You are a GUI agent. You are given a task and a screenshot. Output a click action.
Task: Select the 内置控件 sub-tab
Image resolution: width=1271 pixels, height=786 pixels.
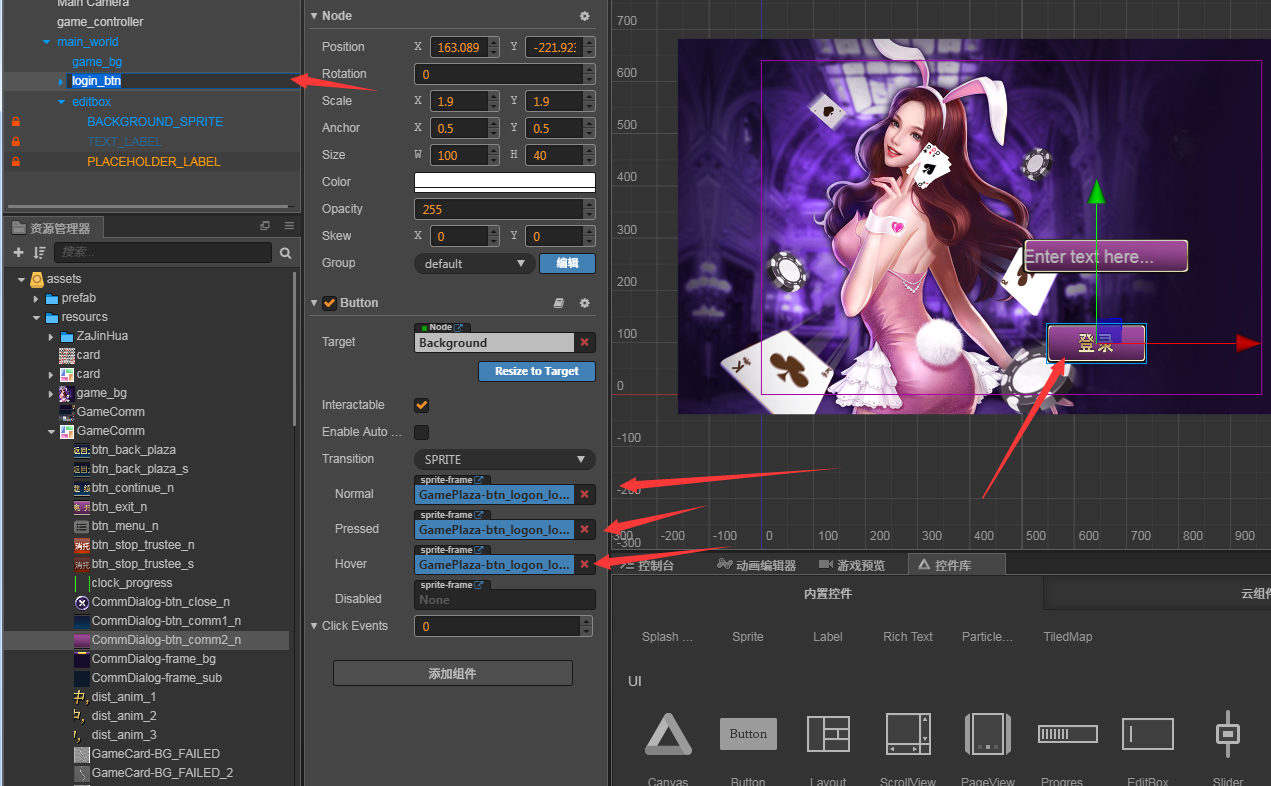tap(828, 594)
